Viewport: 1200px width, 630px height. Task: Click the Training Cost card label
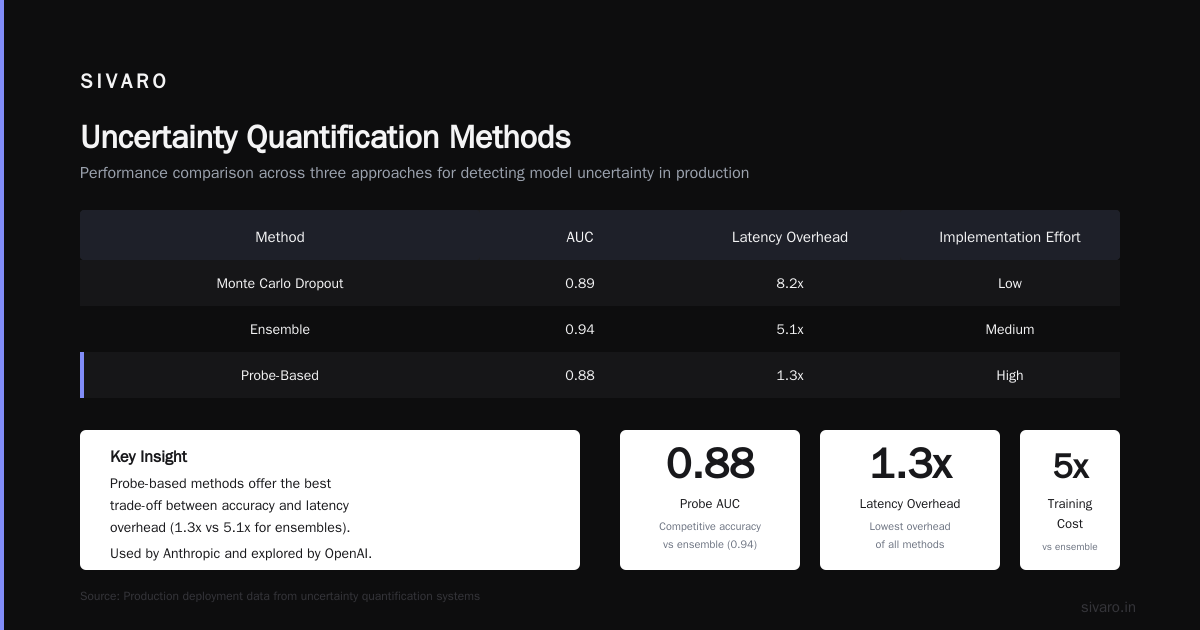(x=1070, y=514)
